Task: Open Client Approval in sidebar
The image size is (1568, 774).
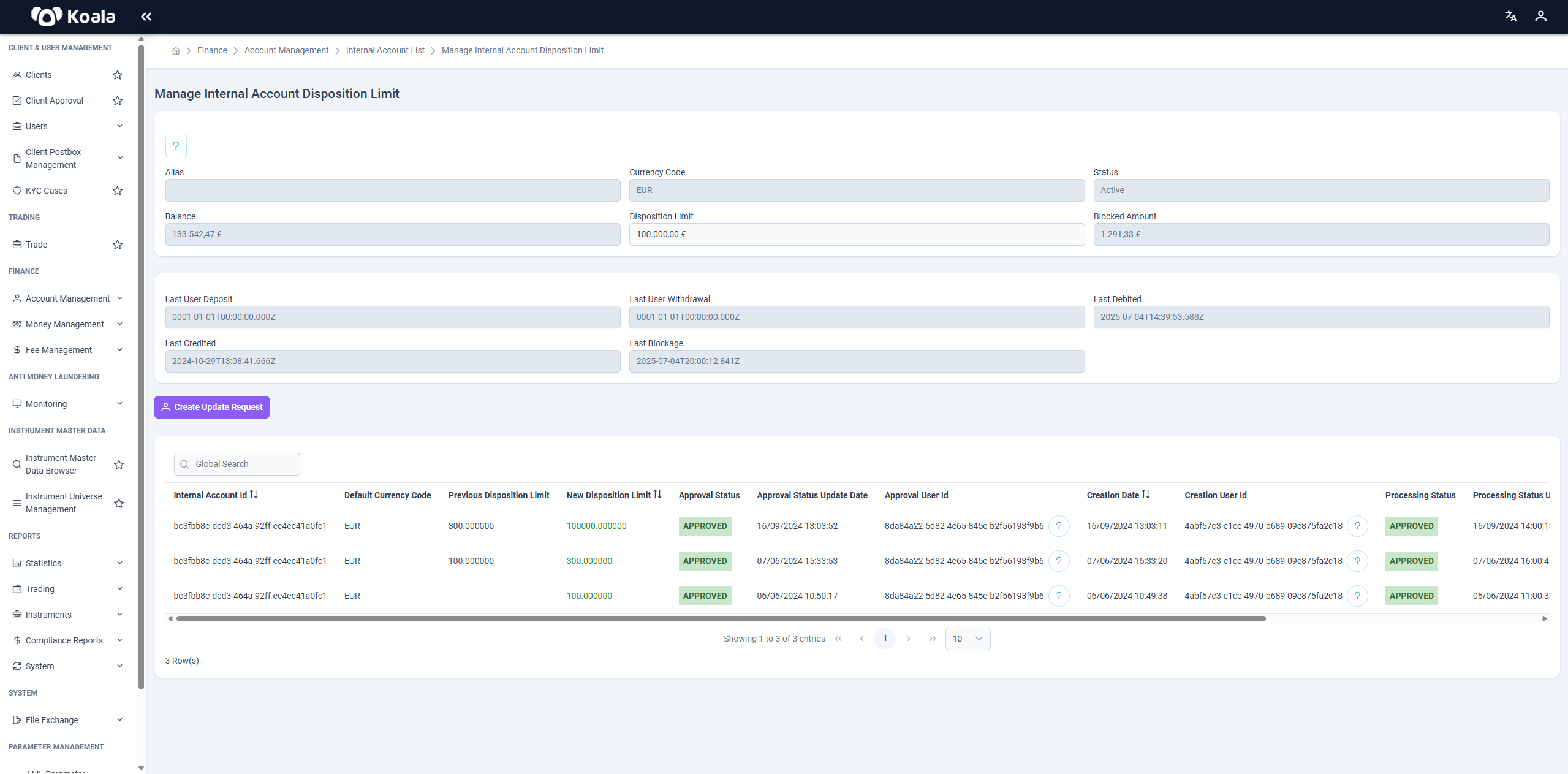Action: [55, 101]
